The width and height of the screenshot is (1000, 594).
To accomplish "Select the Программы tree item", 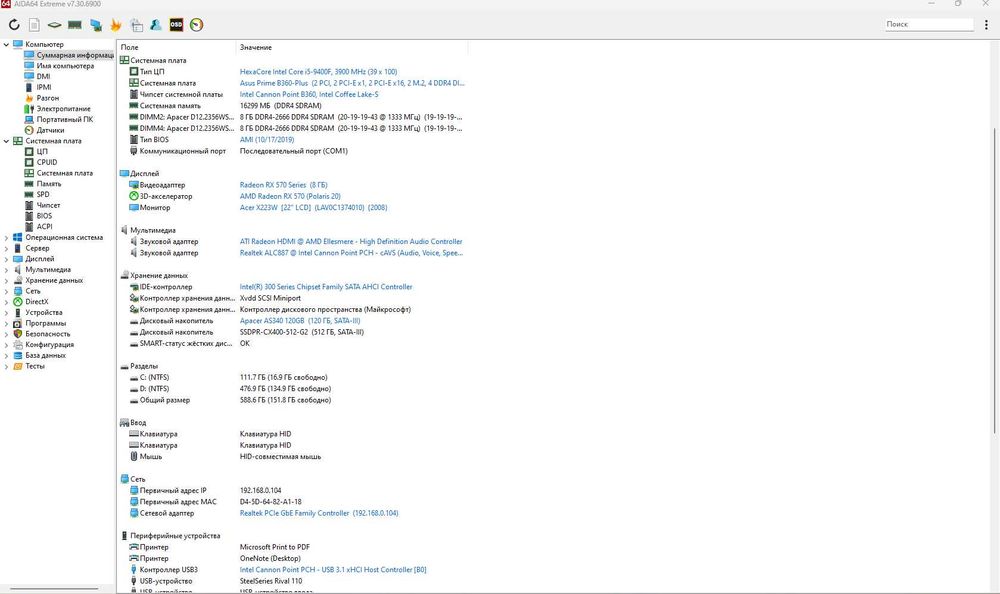I will (40, 323).
